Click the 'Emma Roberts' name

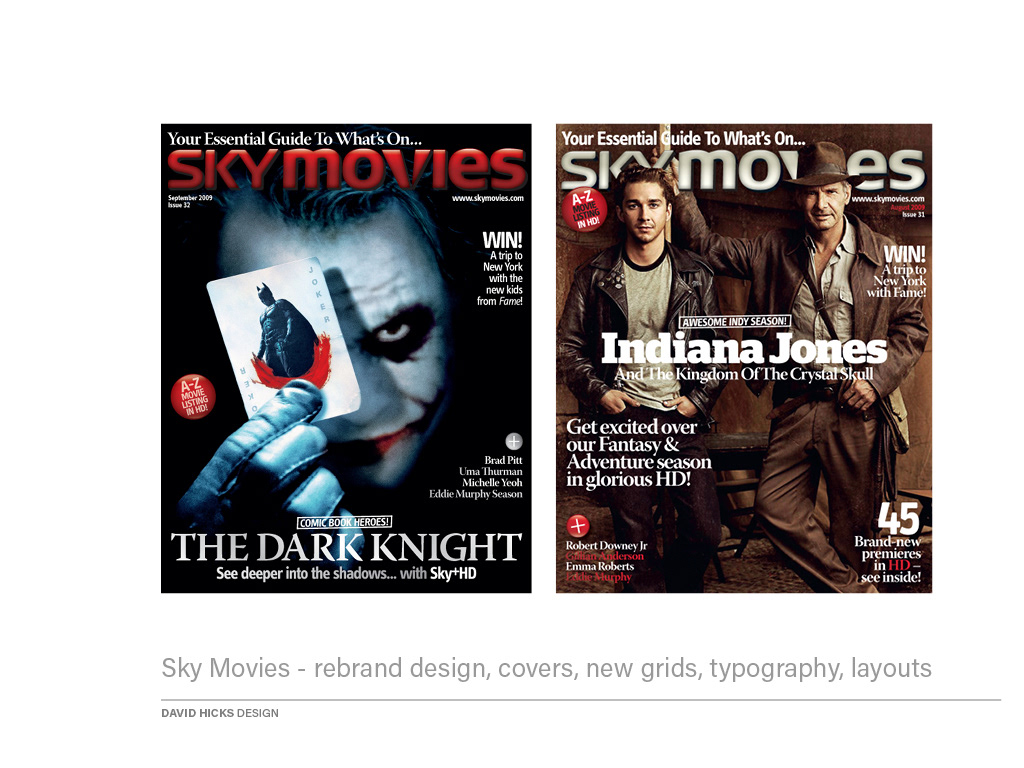click(x=600, y=566)
